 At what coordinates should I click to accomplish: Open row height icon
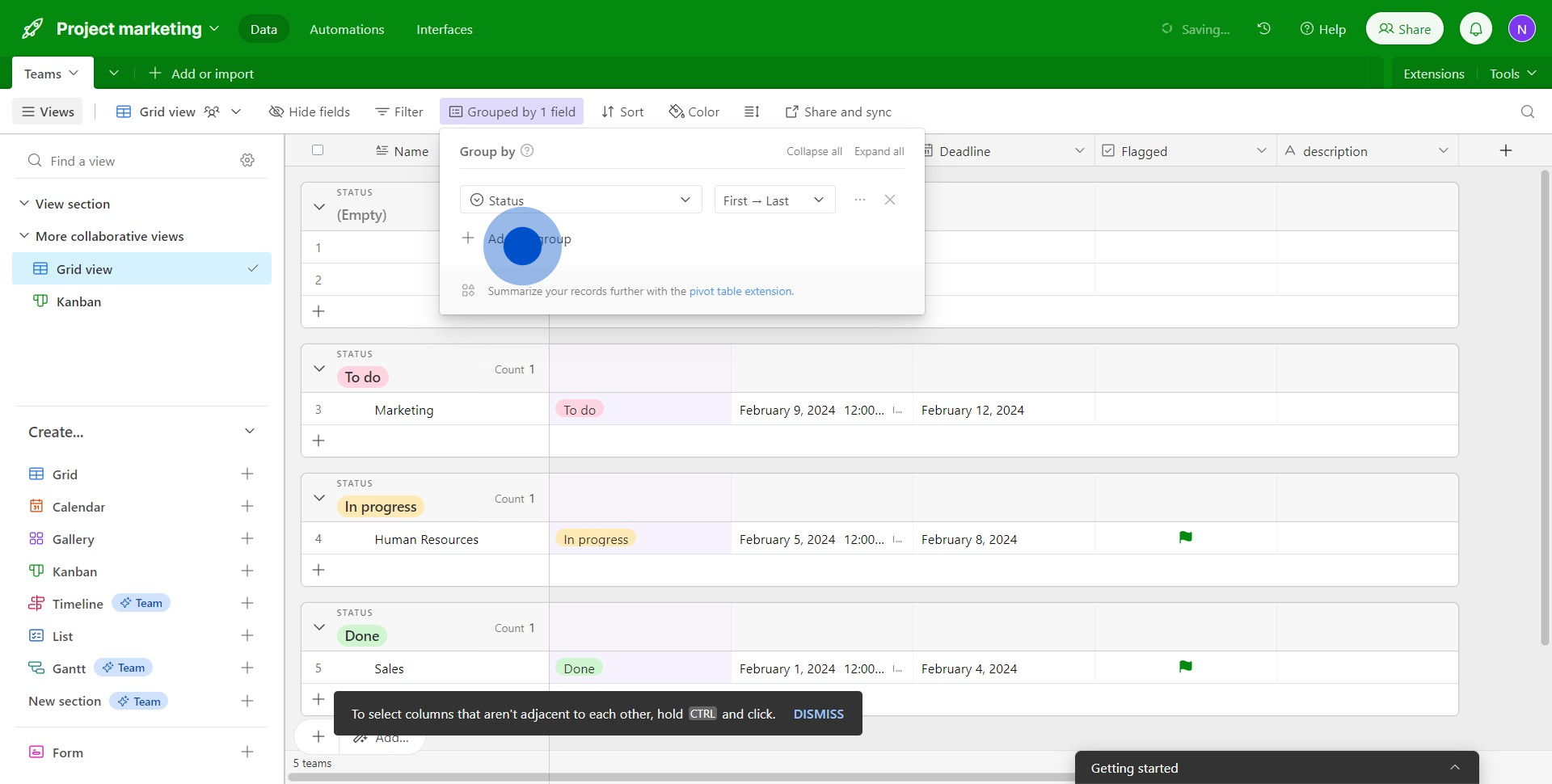pos(752,112)
